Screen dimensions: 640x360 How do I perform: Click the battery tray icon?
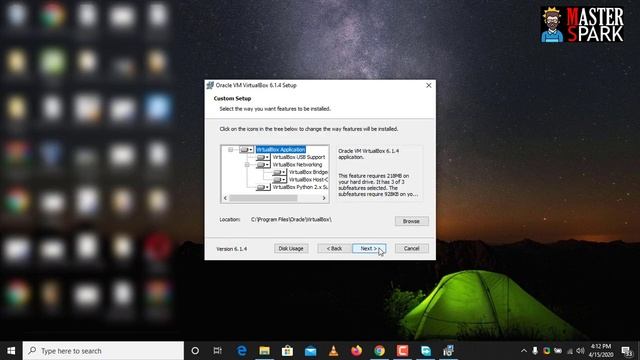(558, 351)
